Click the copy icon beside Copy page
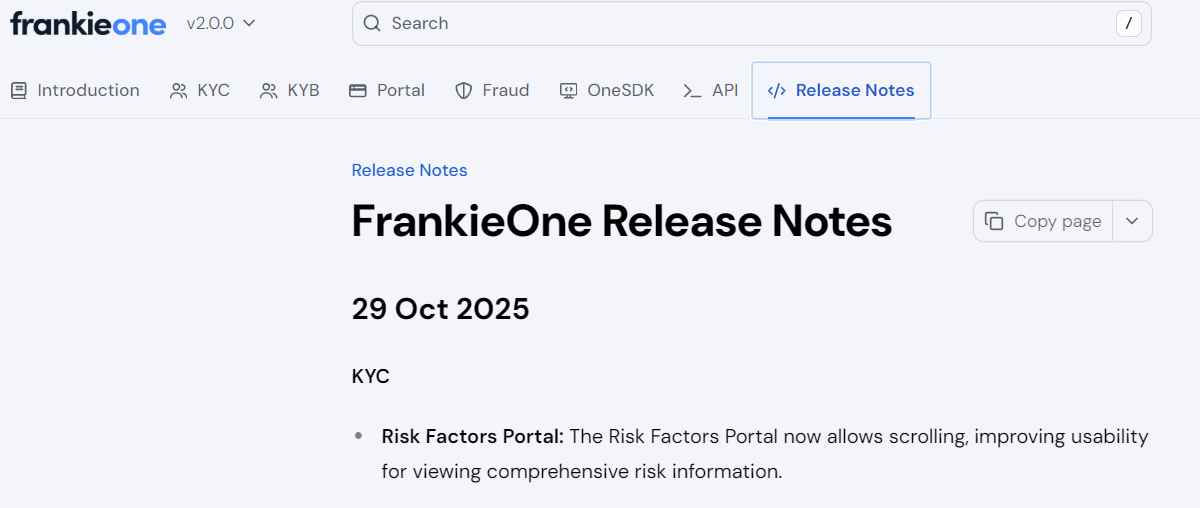 coord(994,221)
